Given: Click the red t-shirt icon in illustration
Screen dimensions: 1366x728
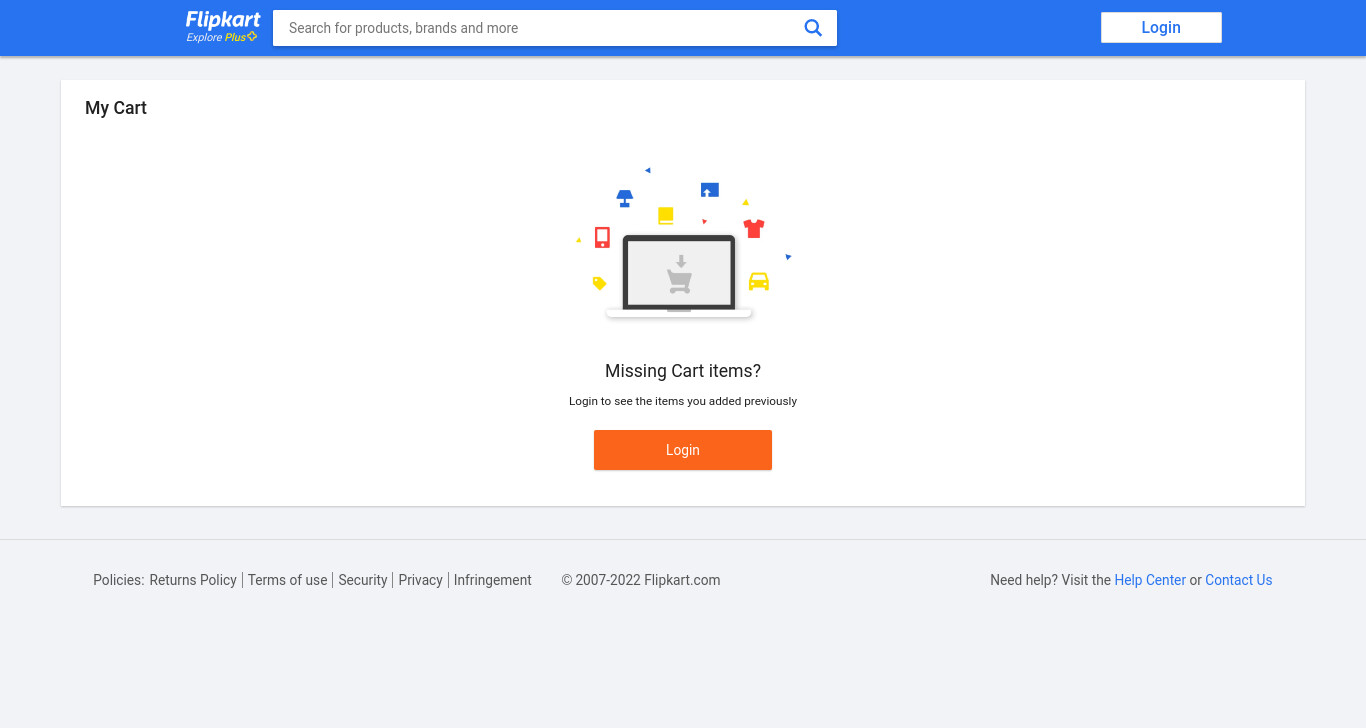Looking at the screenshot, I should [x=754, y=228].
